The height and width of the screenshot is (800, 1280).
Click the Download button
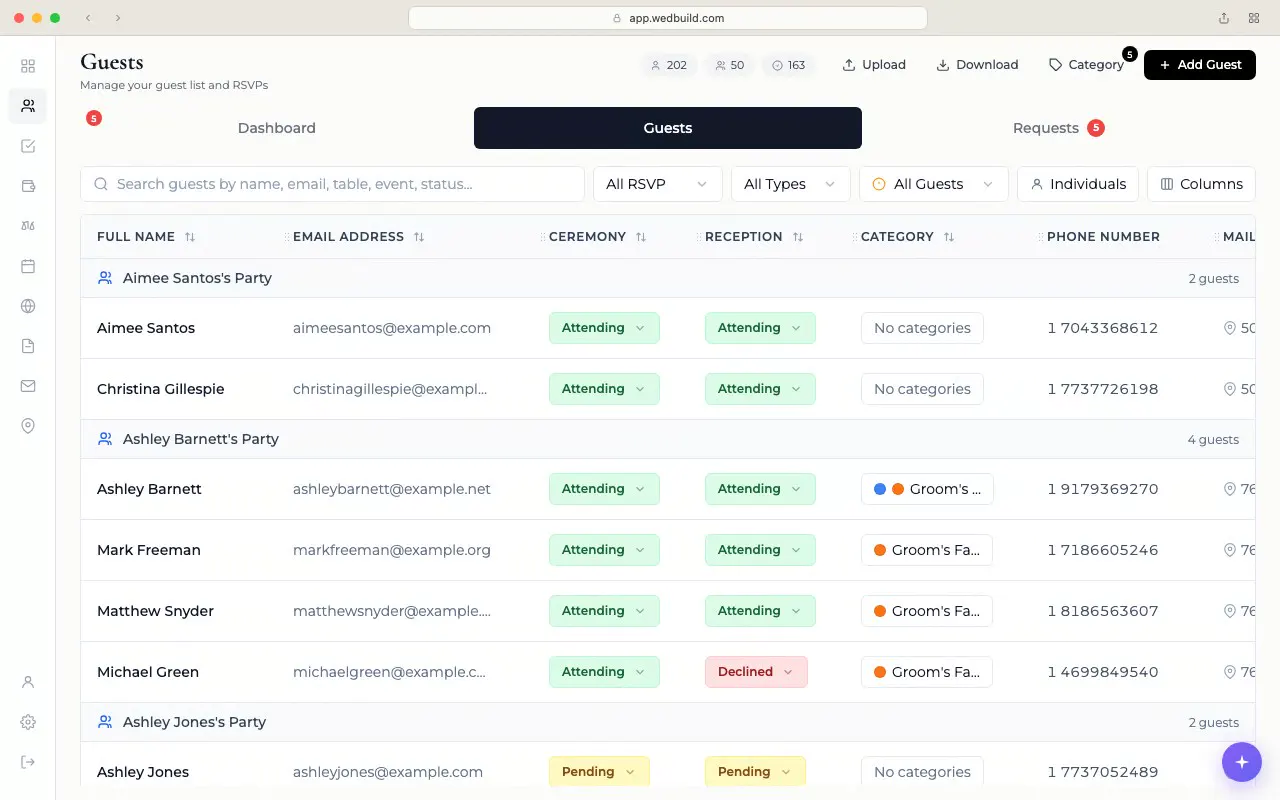click(977, 65)
